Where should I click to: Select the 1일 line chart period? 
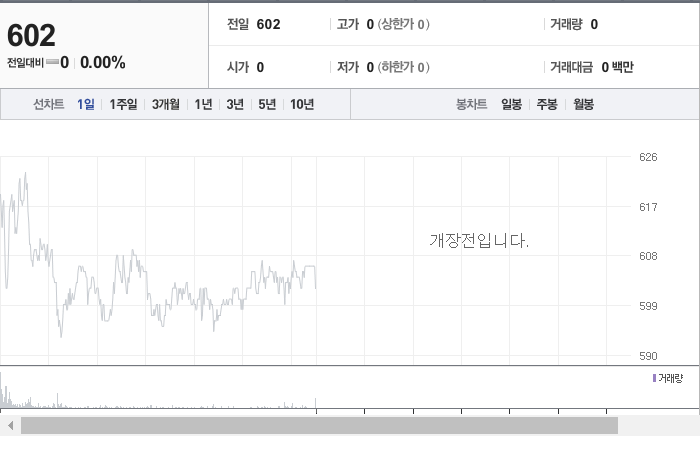[x=86, y=104]
